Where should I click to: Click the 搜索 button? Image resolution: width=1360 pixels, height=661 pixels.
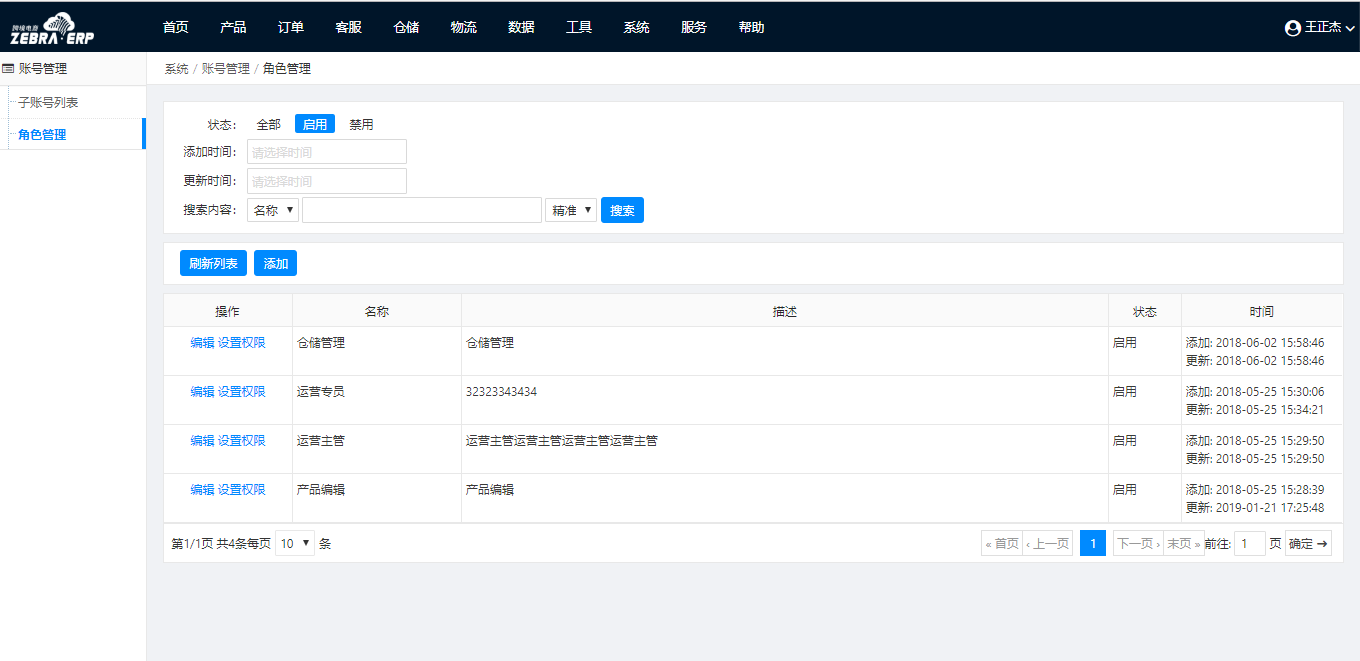coord(622,210)
